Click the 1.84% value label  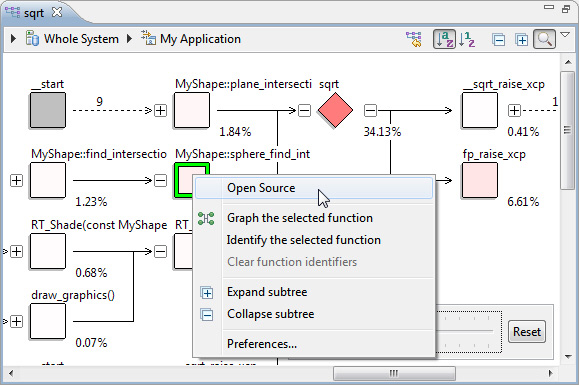pos(235,132)
